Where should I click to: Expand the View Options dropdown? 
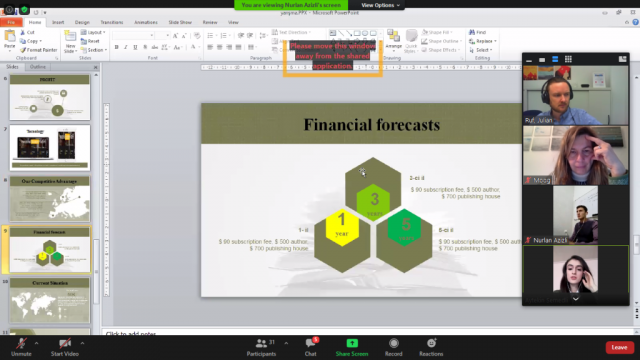click(x=380, y=5)
